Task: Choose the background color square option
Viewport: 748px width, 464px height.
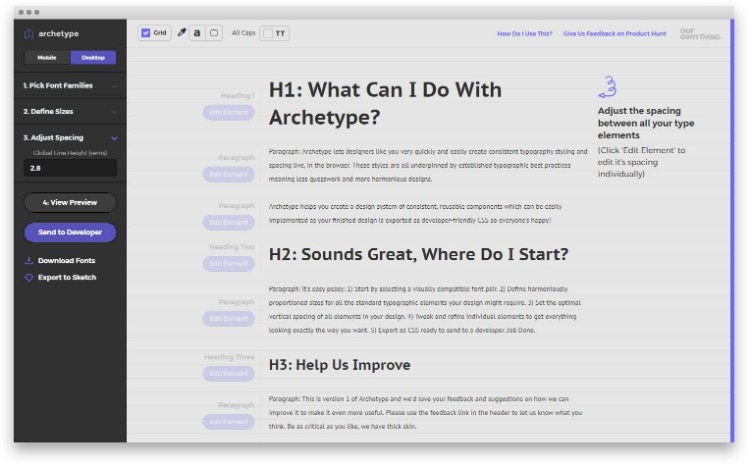Action: (x=214, y=33)
